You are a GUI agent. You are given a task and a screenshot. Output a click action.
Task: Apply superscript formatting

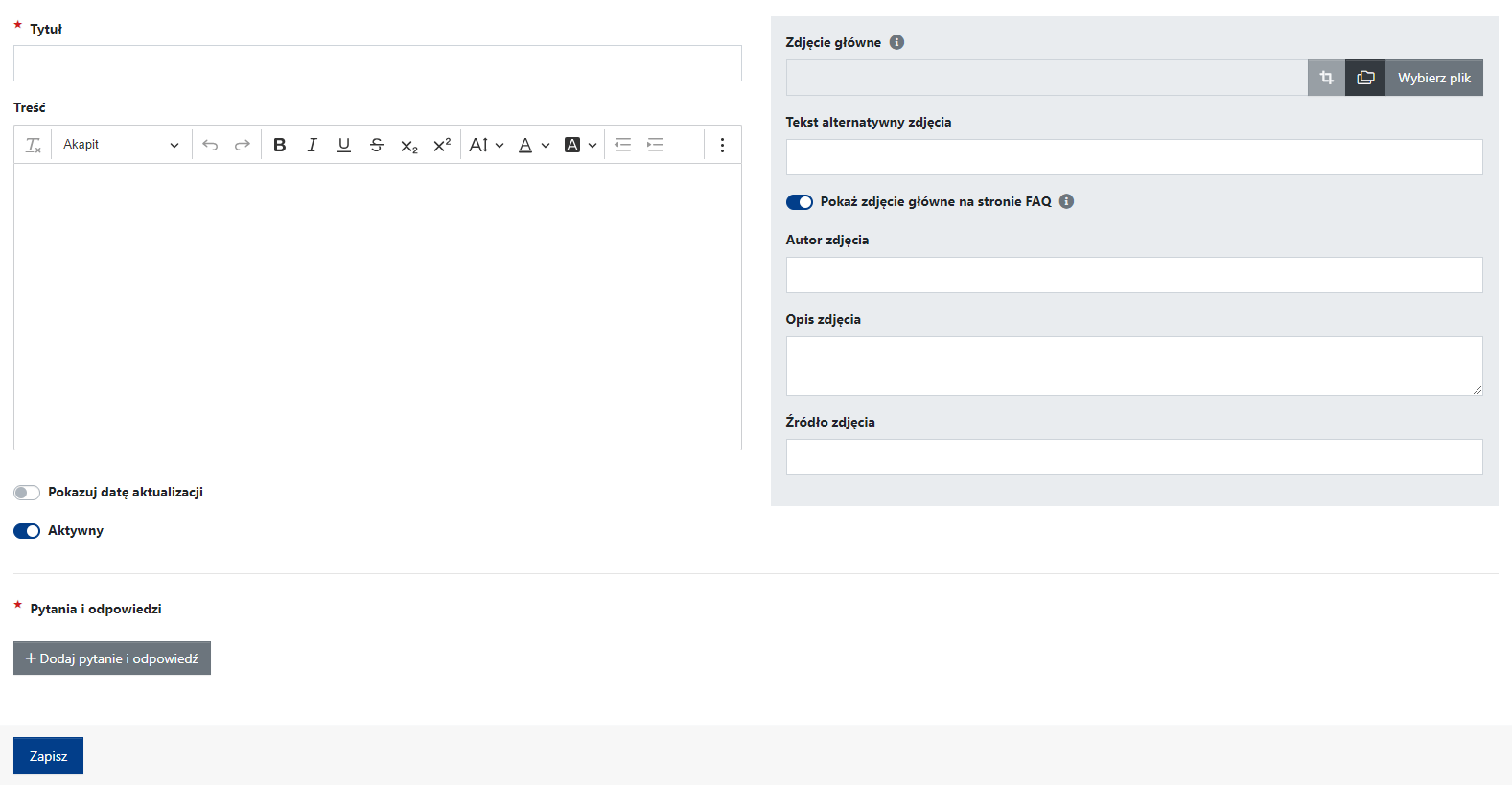442,145
